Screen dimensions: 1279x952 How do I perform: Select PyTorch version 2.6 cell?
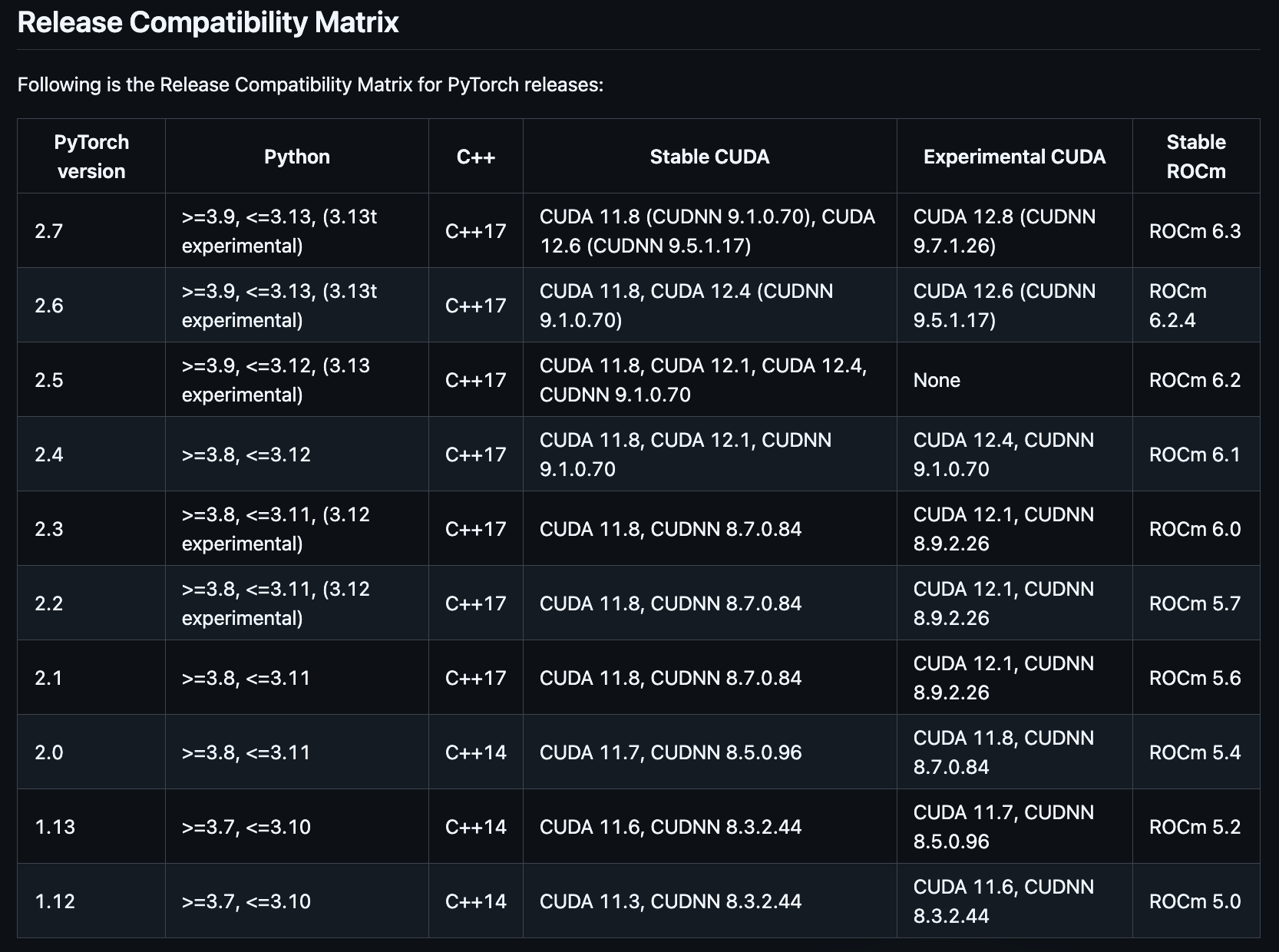(91, 306)
